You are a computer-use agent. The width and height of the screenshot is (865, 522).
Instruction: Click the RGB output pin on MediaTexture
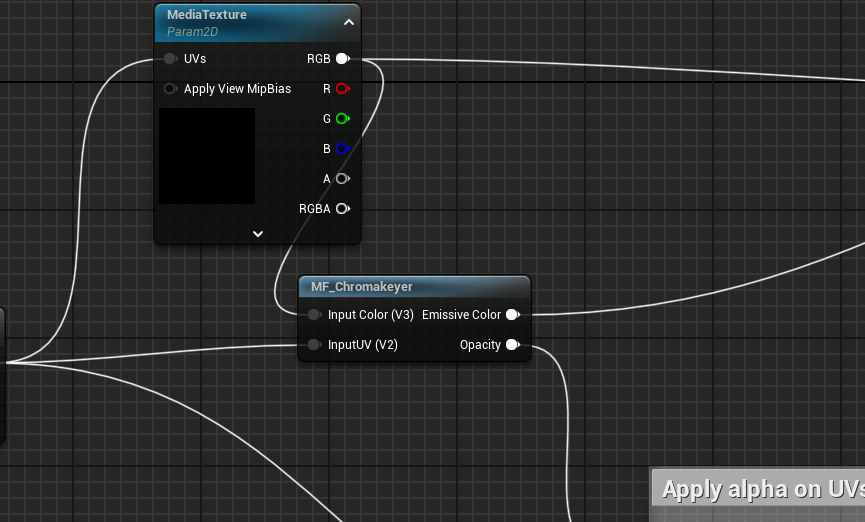point(343,58)
